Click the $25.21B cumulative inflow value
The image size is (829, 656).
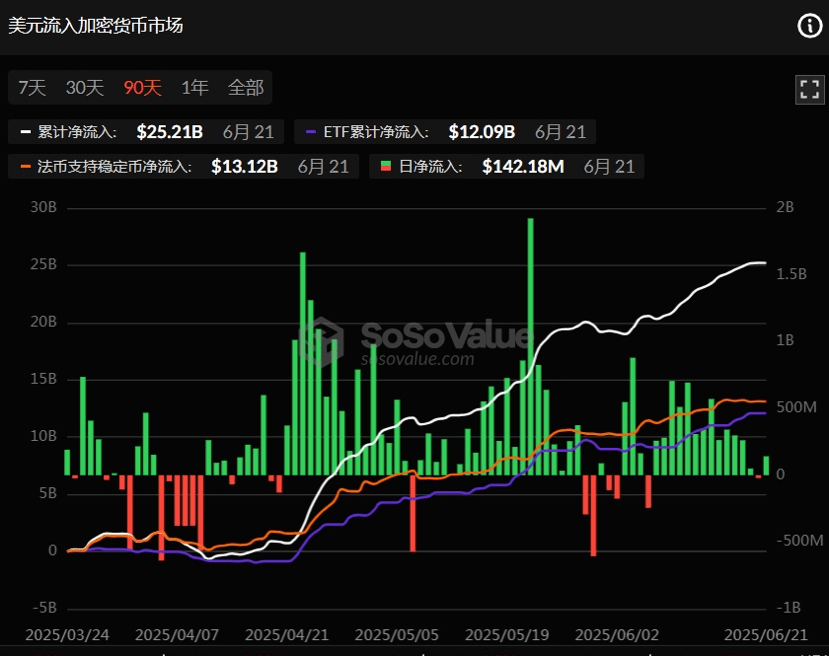(x=170, y=132)
